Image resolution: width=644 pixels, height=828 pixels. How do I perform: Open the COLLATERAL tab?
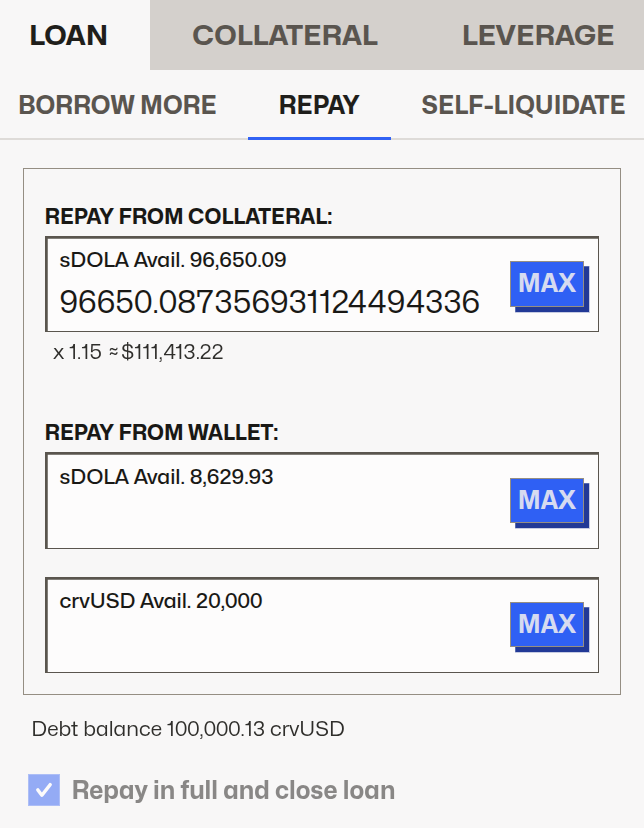tap(285, 36)
